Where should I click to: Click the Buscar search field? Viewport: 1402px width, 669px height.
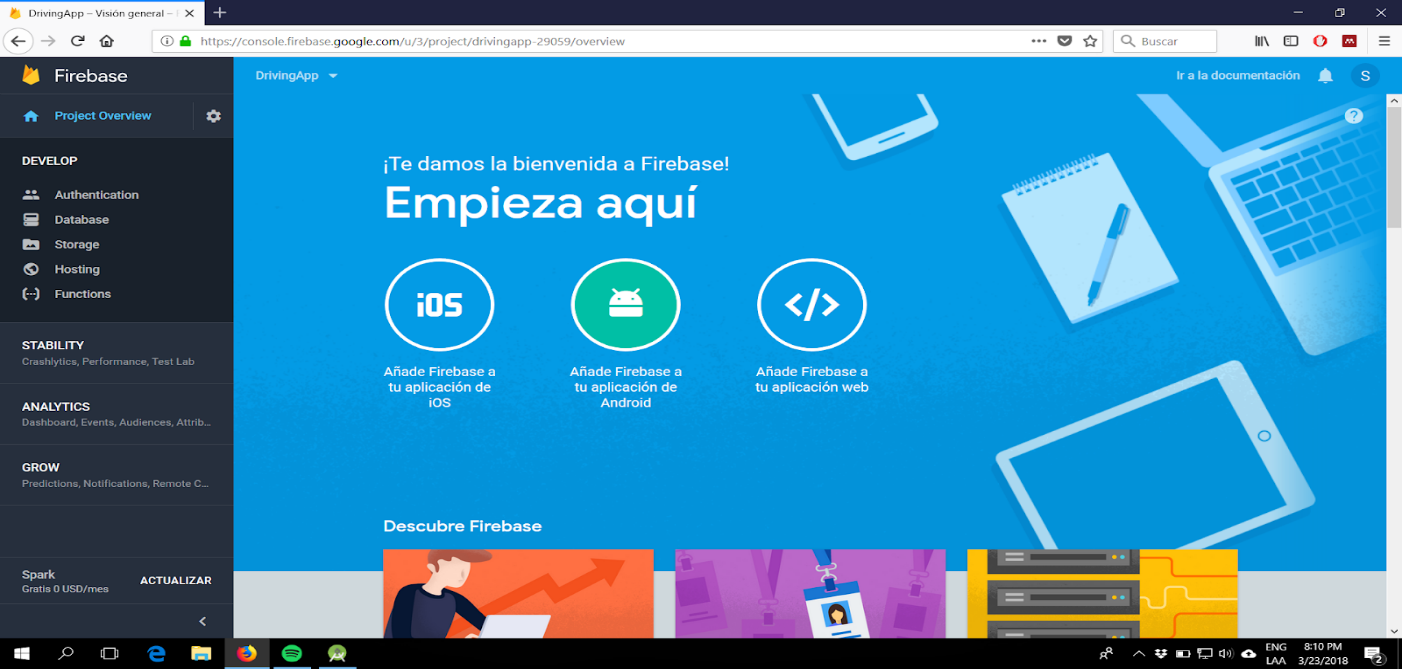(1165, 41)
